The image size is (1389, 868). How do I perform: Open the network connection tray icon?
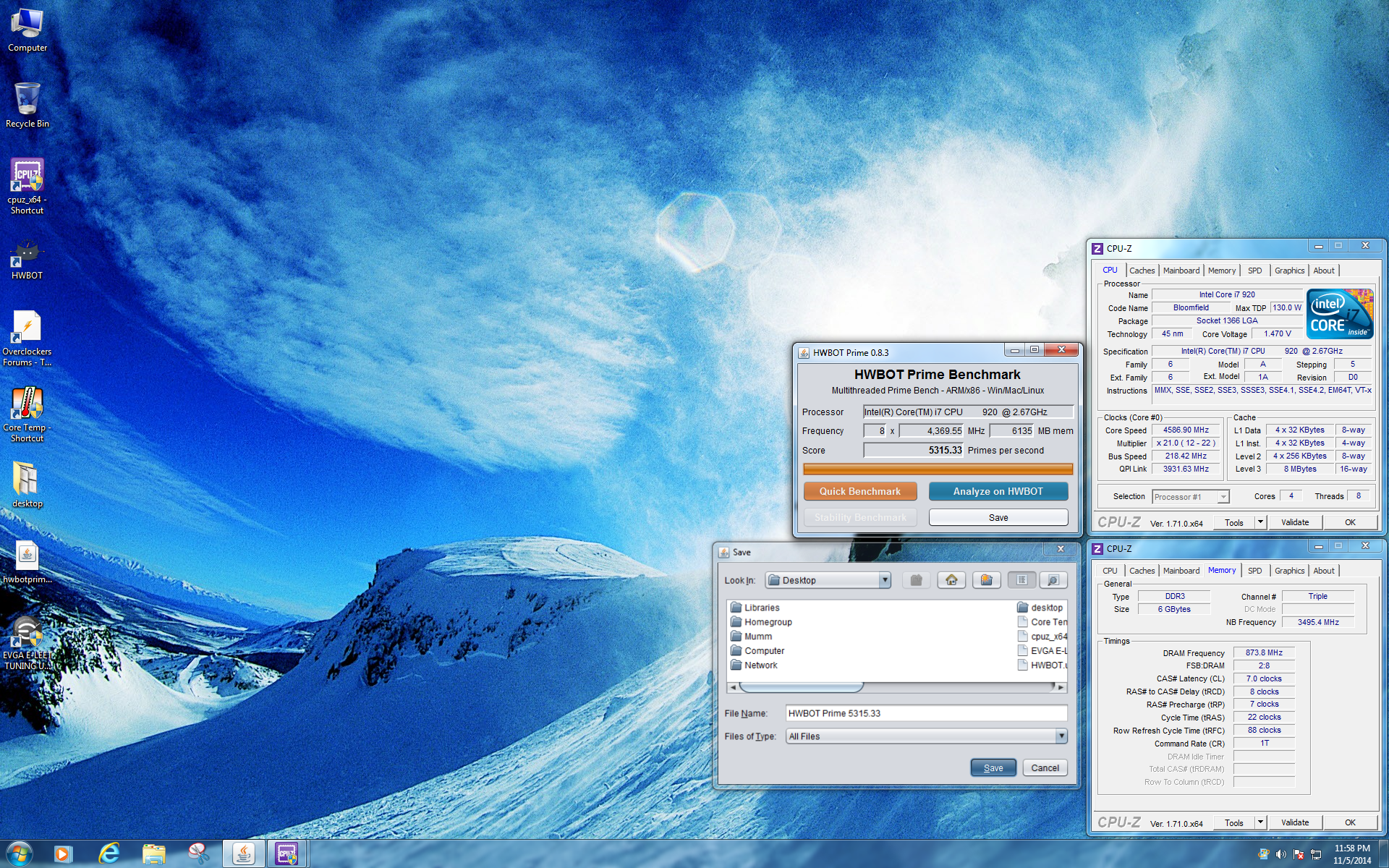[1316, 854]
